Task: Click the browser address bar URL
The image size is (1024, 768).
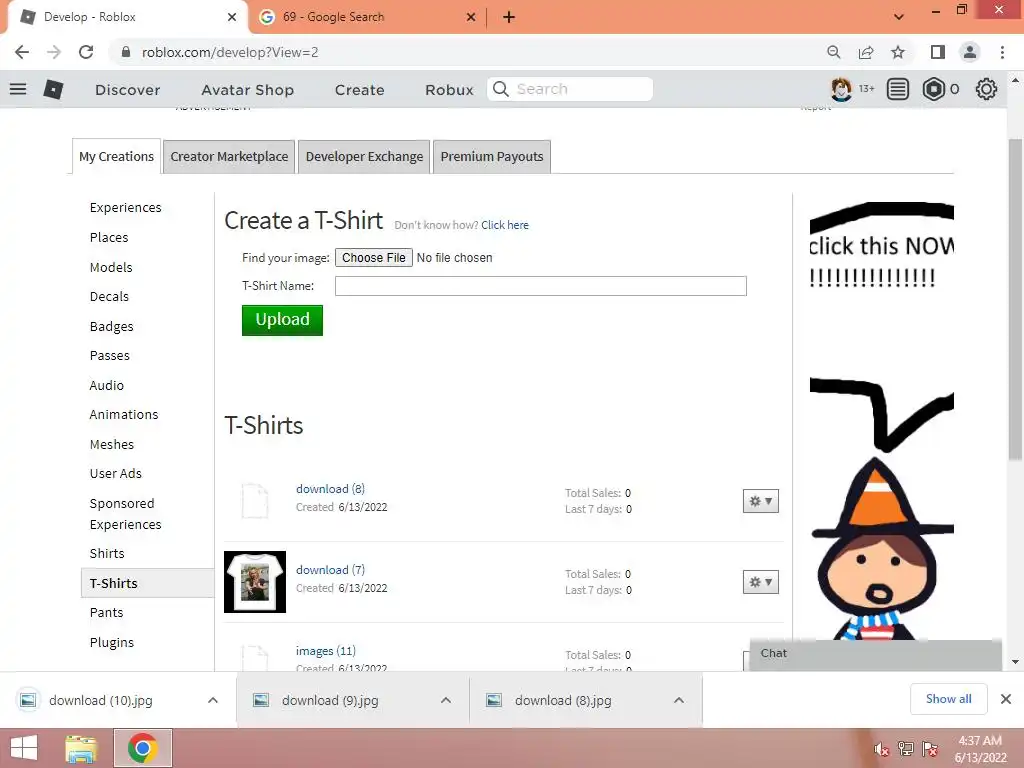Action: pyautogui.click(x=230, y=52)
